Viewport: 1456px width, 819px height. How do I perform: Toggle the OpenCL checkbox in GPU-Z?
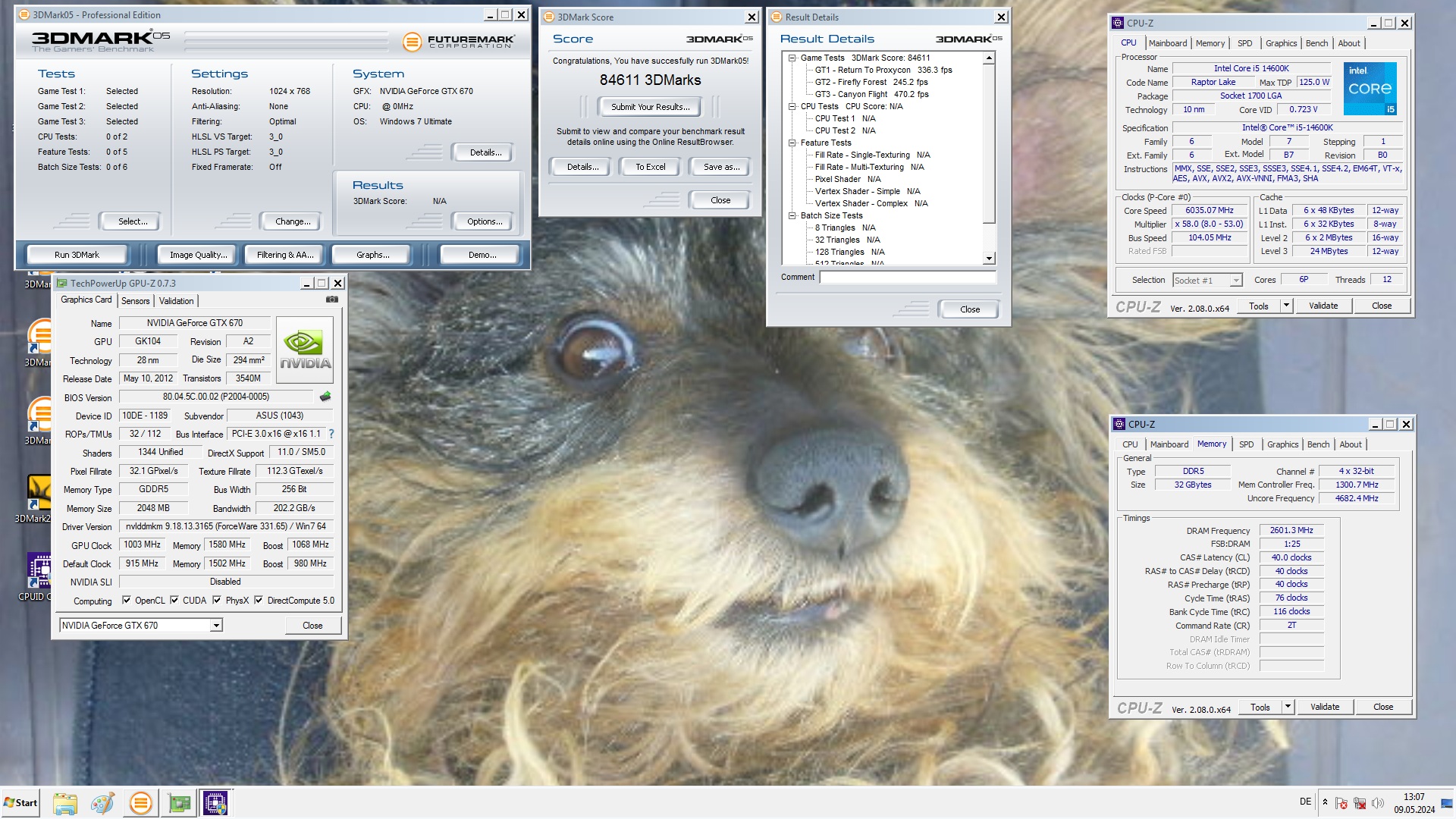tap(127, 600)
